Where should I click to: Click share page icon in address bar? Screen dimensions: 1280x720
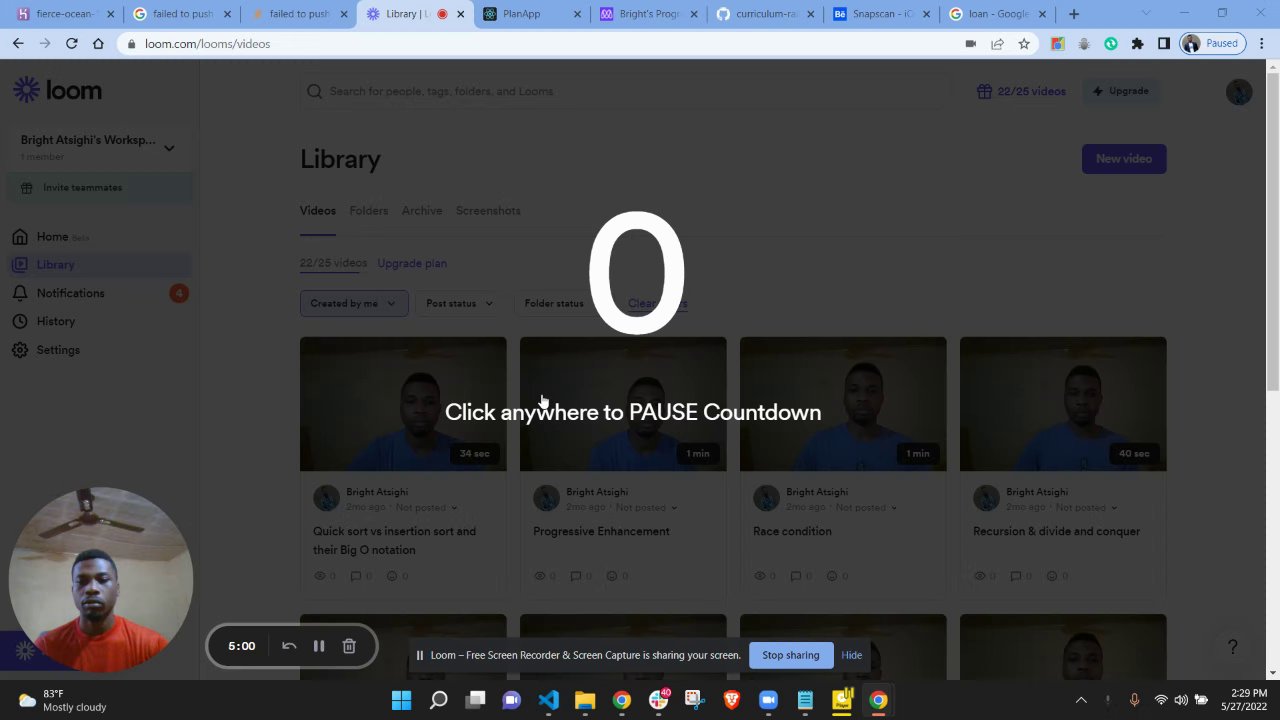pyautogui.click(x=997, y=44)
